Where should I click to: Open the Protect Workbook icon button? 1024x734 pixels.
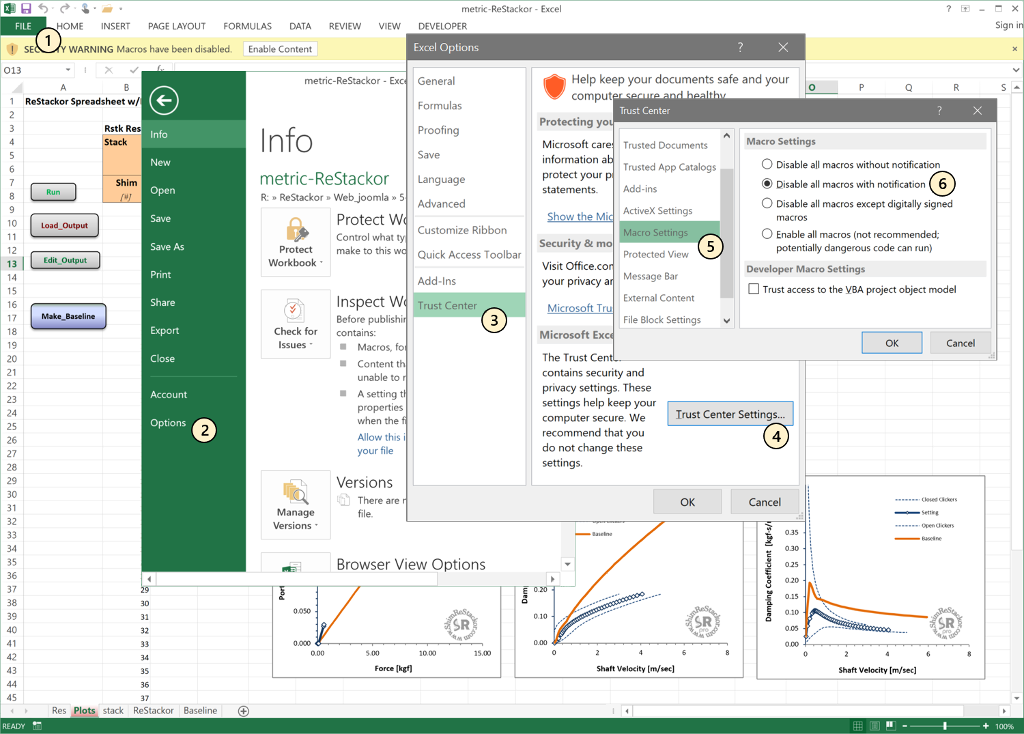(295, 242)
